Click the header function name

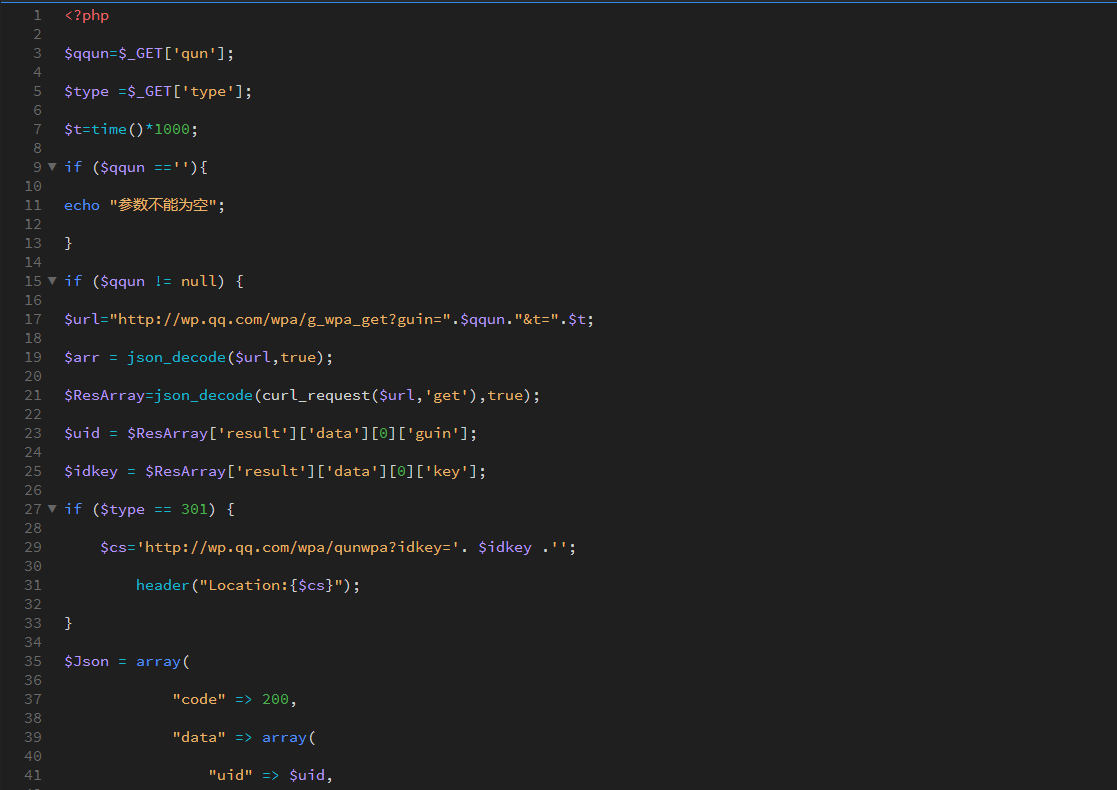162,585
